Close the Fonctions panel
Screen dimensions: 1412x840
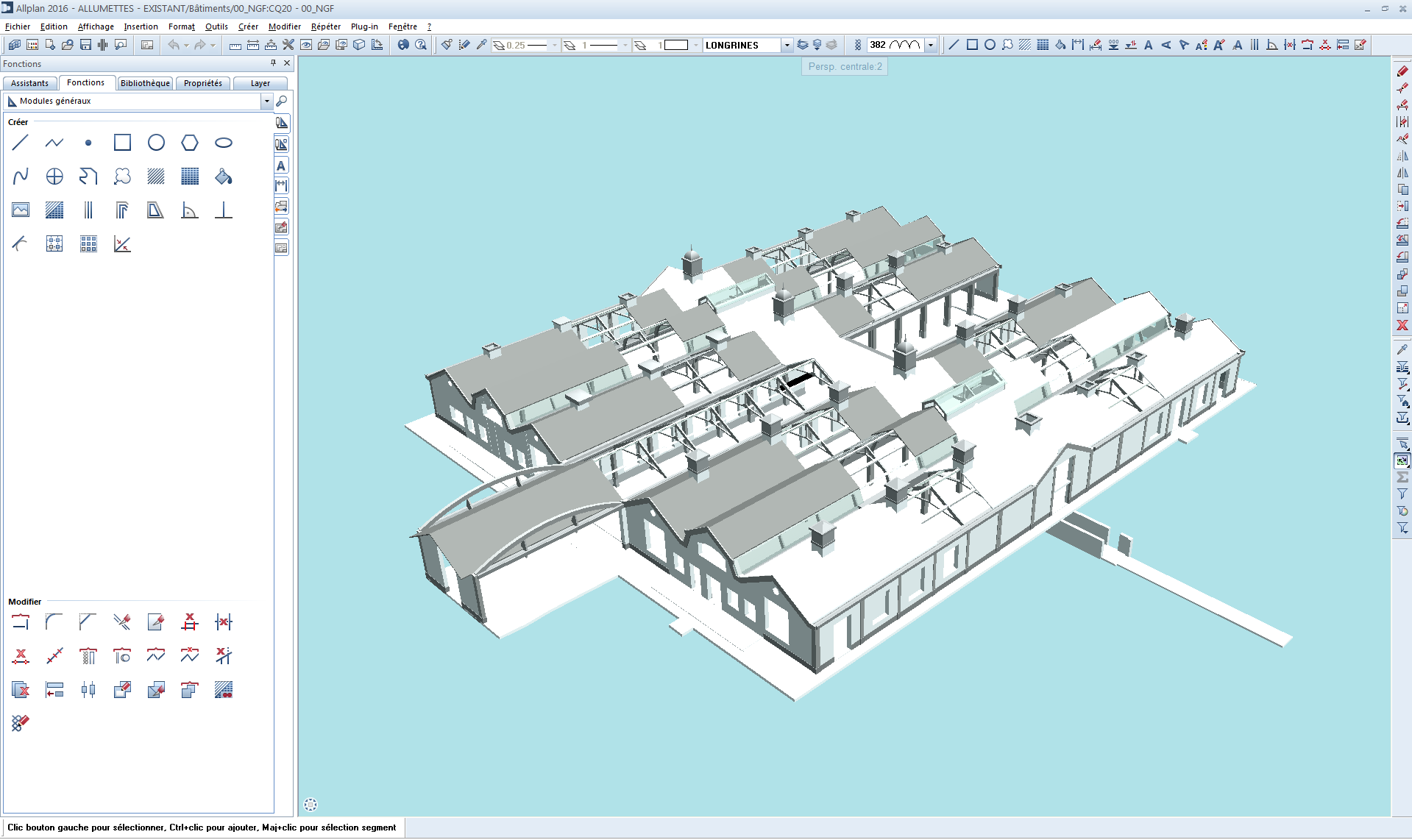click(287, 63)
